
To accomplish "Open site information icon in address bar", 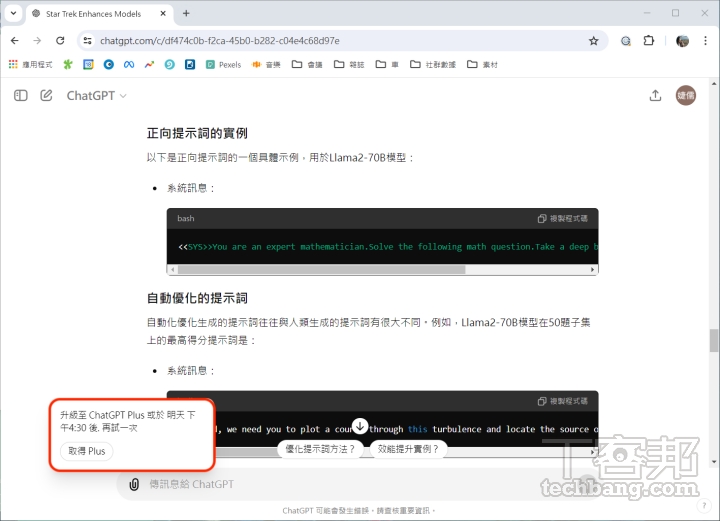I will point(87,40).
